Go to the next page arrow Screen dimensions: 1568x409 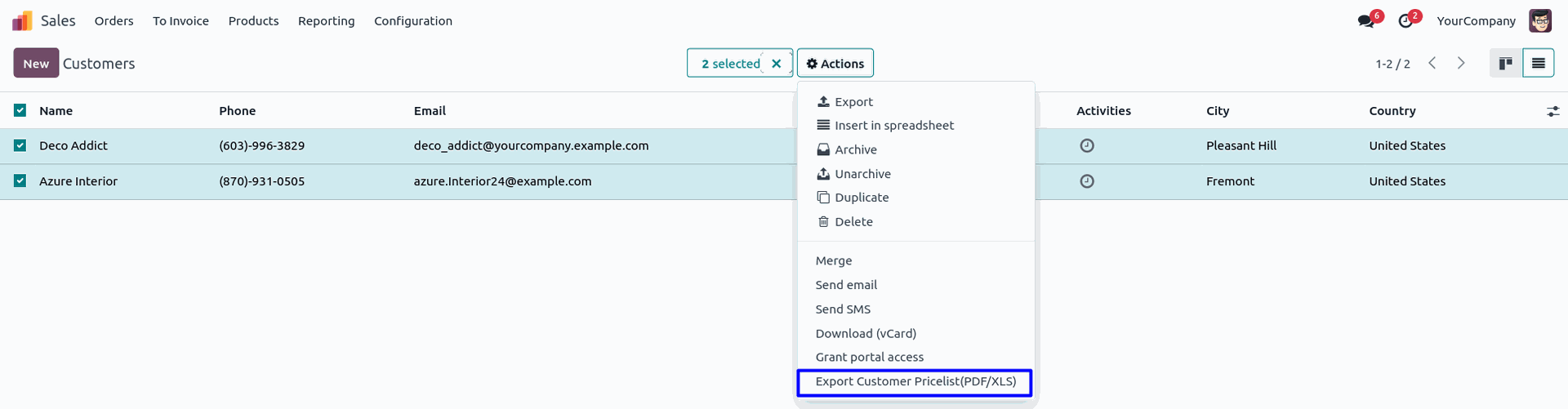[x=1461, y=64]
